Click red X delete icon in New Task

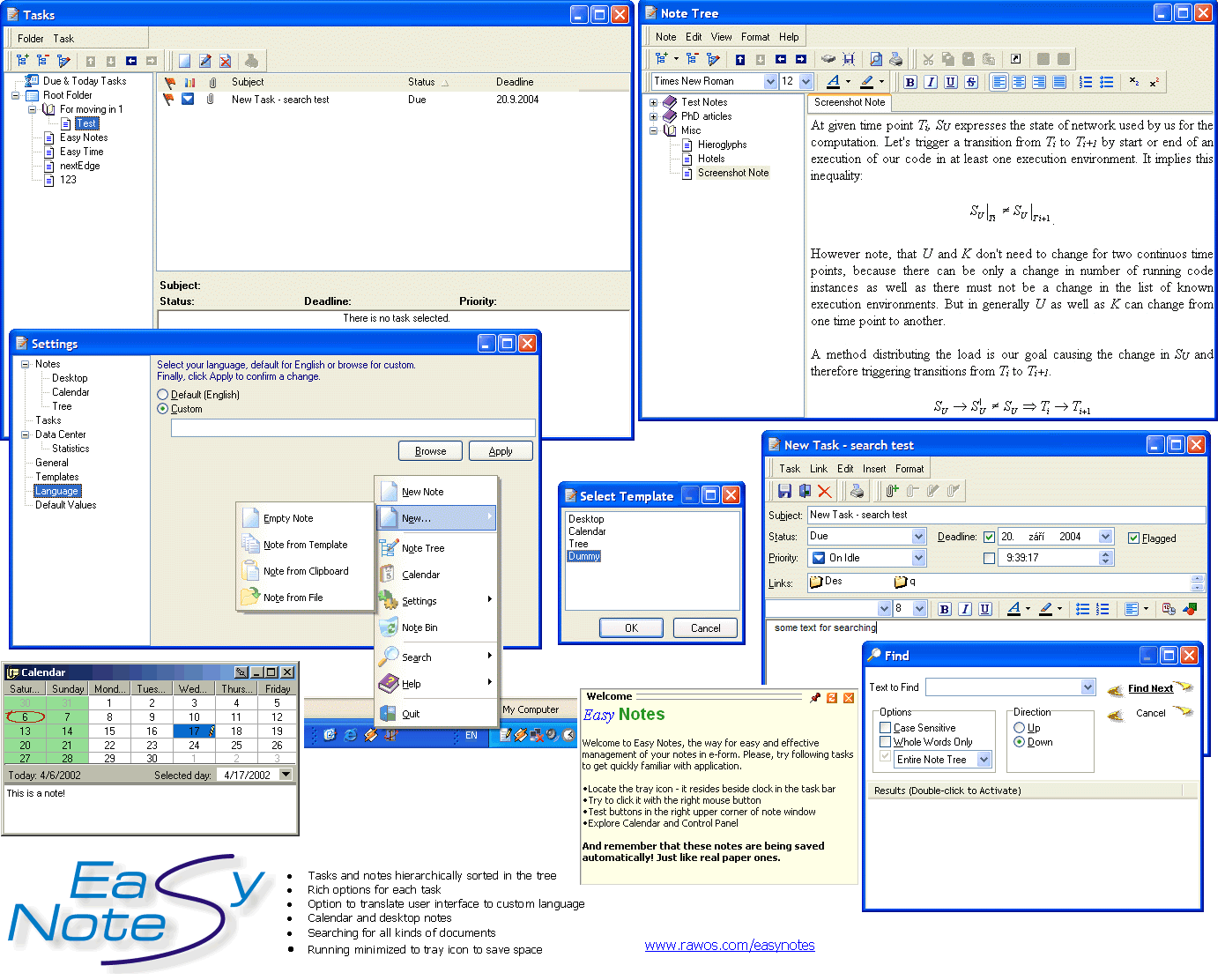tap(825, 491)
